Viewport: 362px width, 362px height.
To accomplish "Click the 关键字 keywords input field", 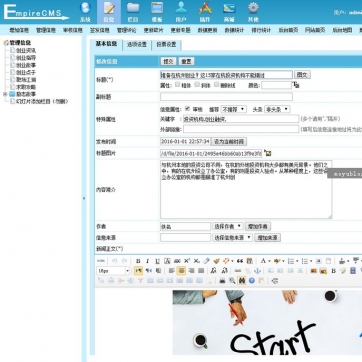I will click(x=241, y=119).
